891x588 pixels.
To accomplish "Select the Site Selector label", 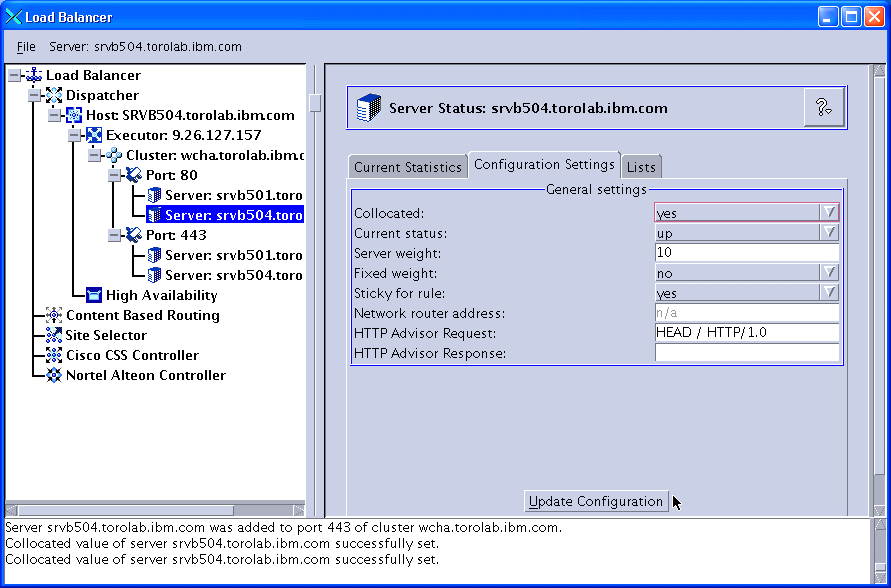I will pyautogui.click(x=106, y=335).
